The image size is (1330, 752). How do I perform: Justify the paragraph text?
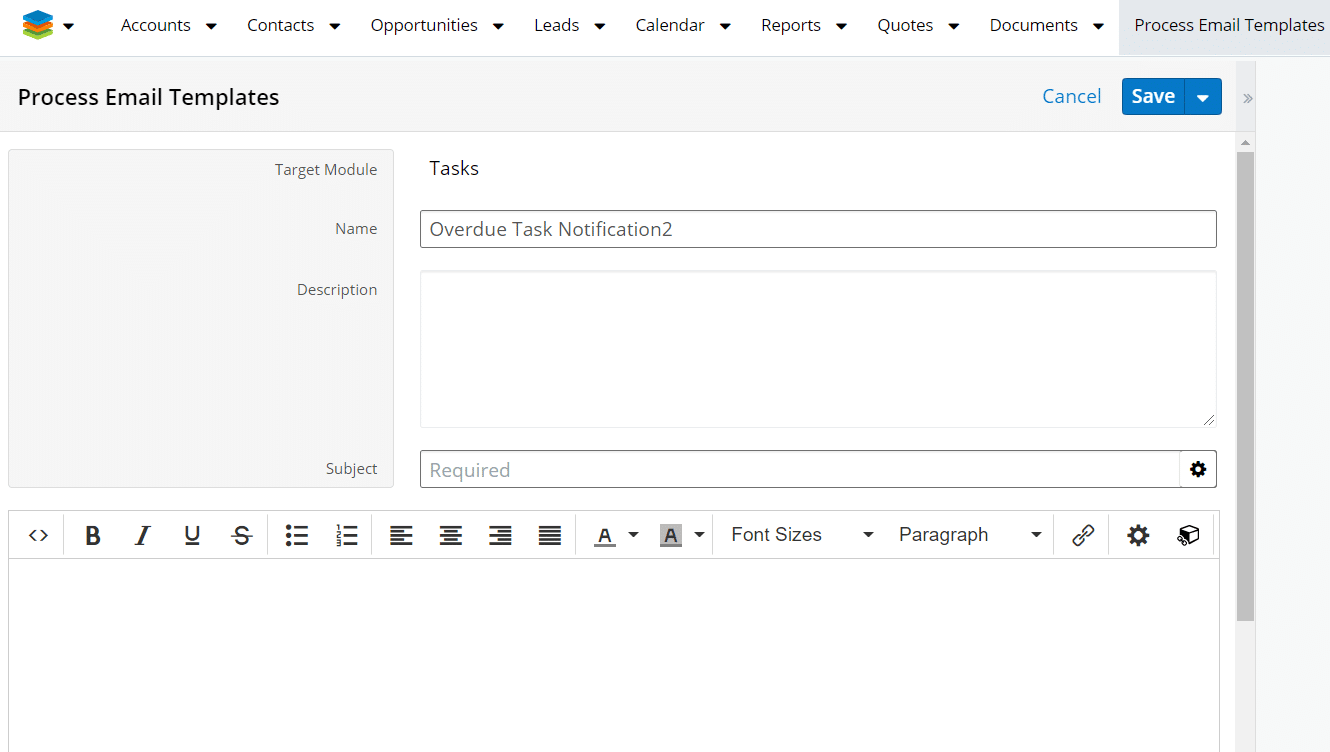pyautogui.click(x=550, y=535)
